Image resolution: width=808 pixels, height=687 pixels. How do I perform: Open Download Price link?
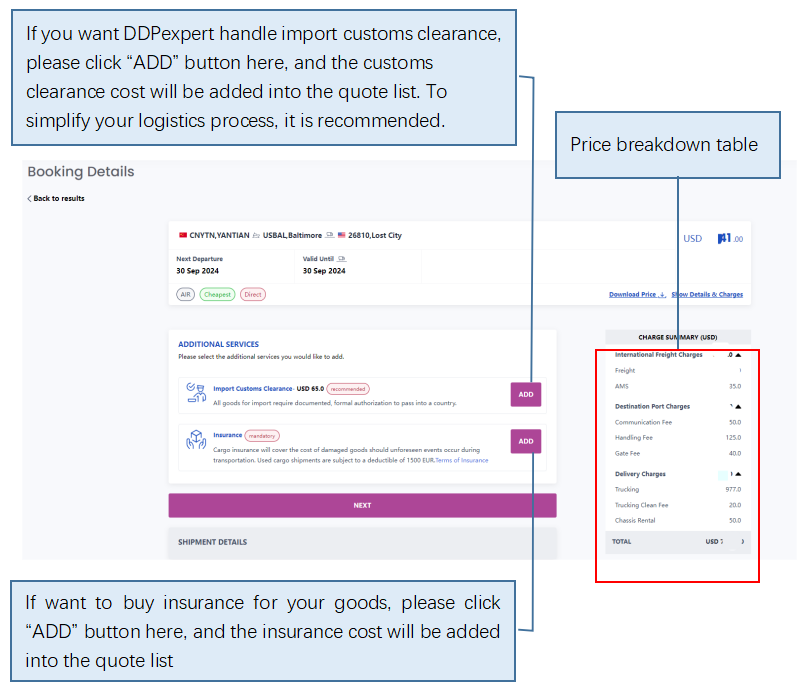637,294
